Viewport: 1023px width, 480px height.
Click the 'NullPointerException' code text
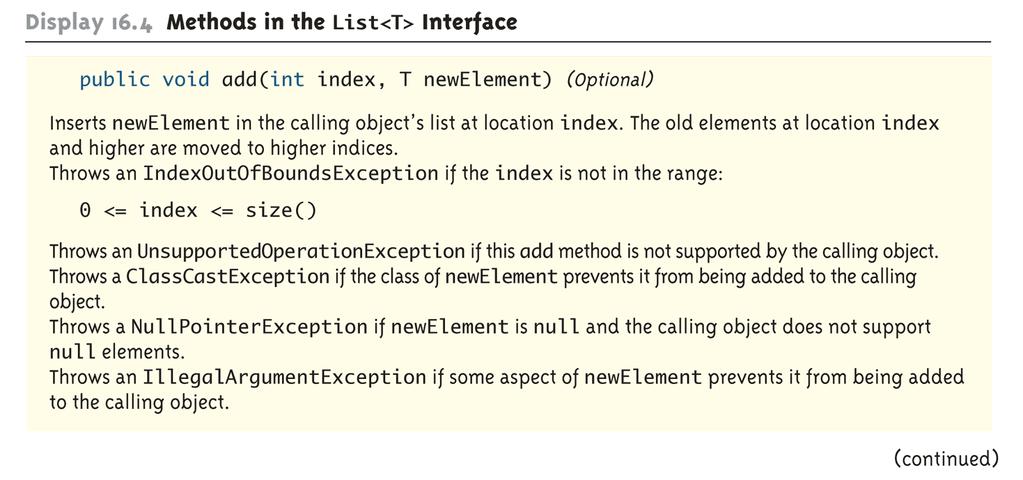(249, 326)
